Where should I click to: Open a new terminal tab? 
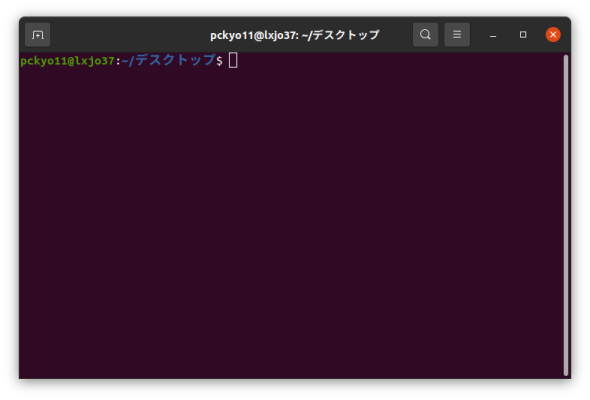(x=37, y=35)
